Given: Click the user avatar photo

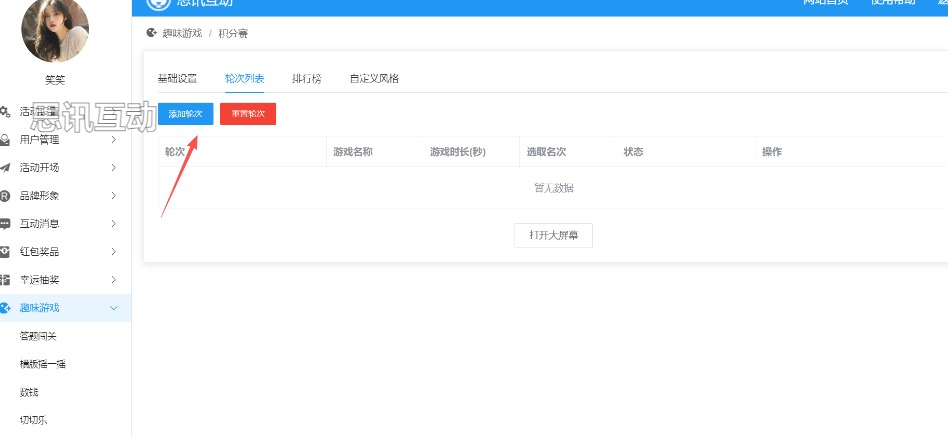Looking at the screenshot, I should coord(55,29).
